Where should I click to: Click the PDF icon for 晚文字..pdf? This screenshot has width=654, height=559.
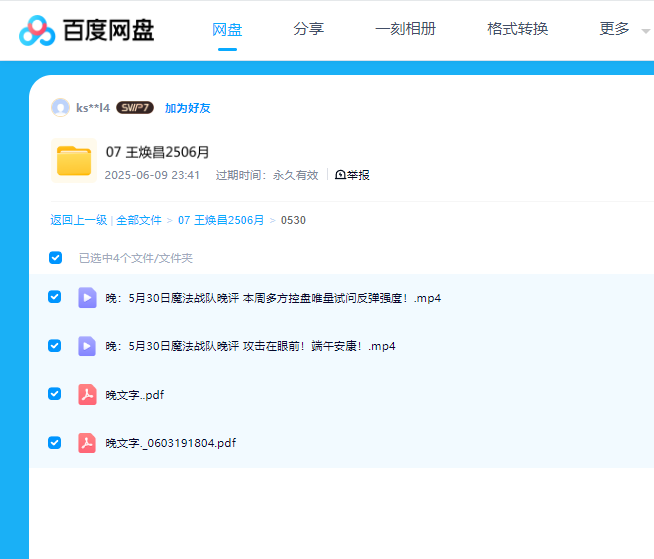click(x=88, y=394)
